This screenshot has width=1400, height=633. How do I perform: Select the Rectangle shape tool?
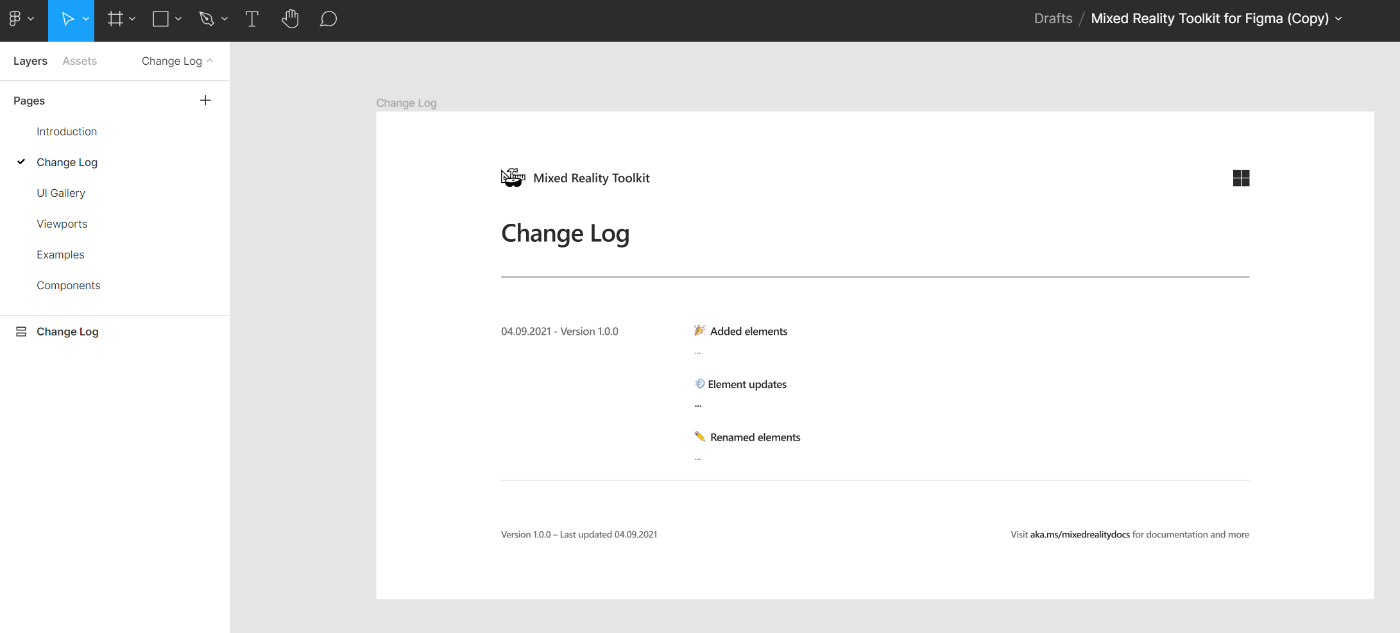[160, 19]
